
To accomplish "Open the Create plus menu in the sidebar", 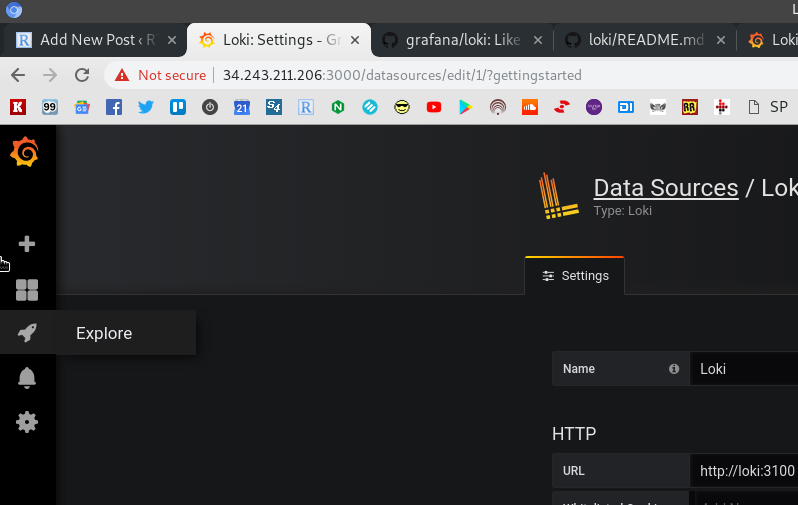I will (27, 244).
